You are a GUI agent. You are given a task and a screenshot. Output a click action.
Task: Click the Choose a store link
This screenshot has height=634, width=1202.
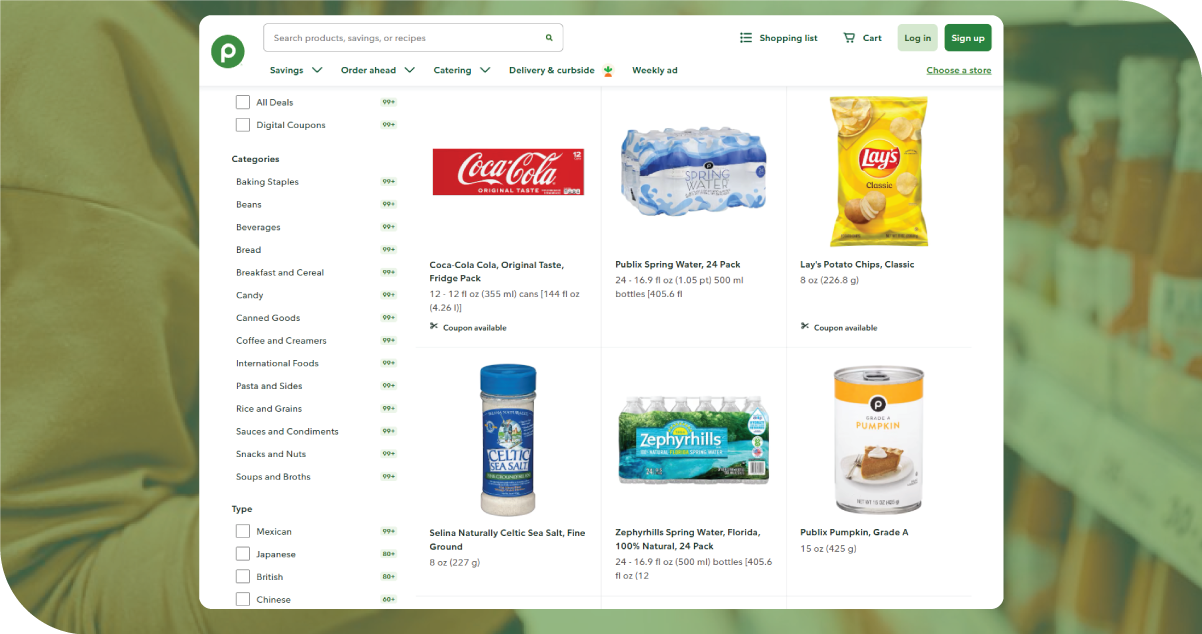(958, 71)
